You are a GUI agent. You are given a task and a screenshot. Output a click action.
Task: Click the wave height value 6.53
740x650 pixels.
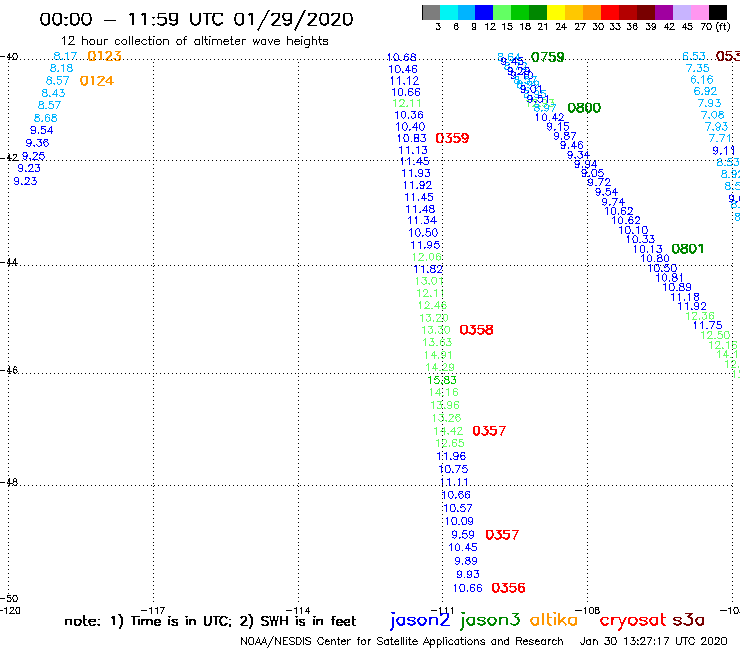(x=694, y=57)
